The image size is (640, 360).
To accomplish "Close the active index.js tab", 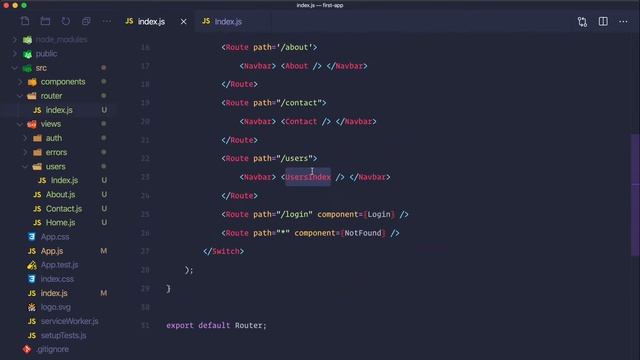I will click(184, 22).
